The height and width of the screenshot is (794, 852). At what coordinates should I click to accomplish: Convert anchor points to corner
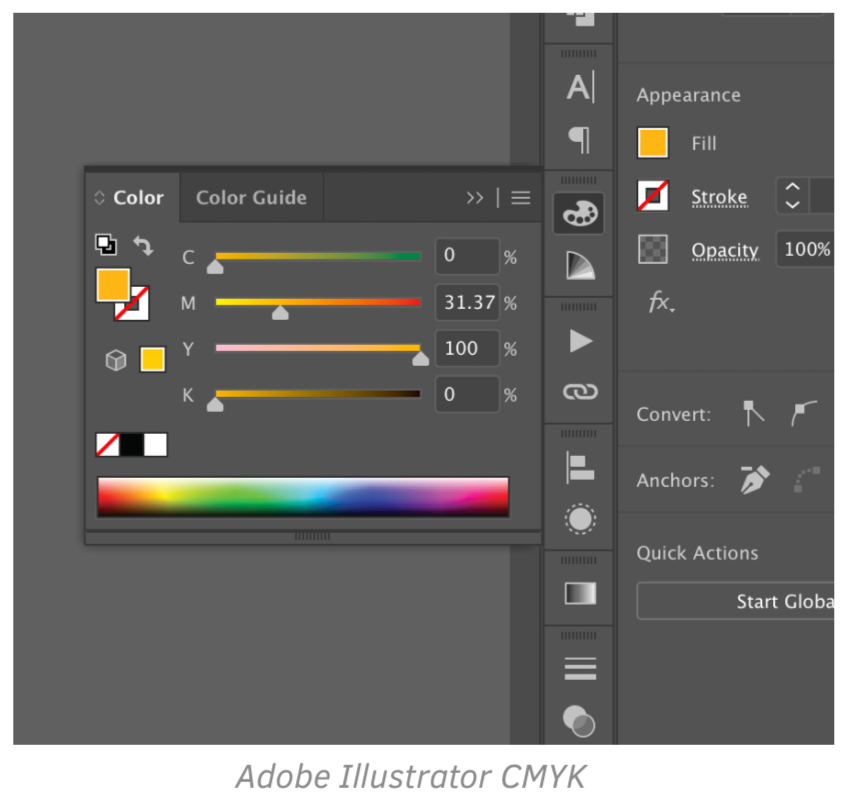coord(753,414)
